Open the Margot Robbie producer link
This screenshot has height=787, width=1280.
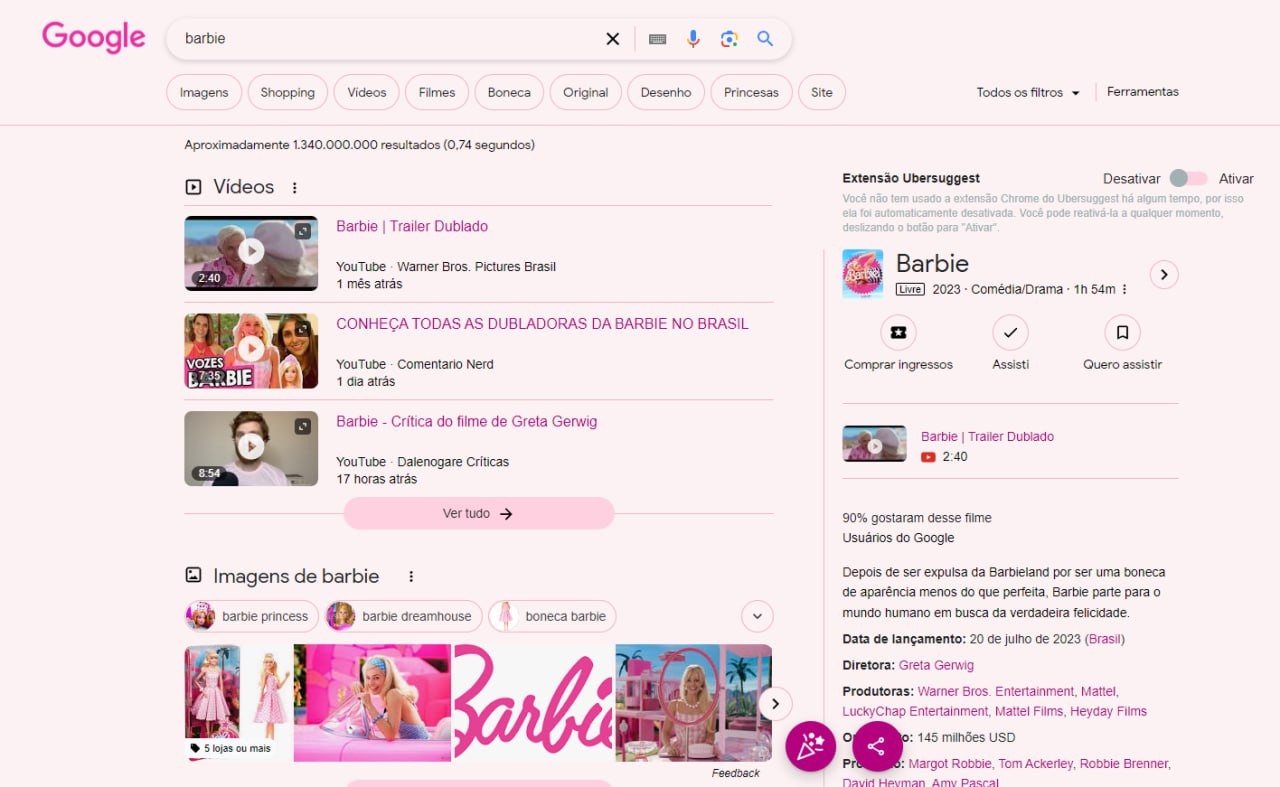(950, 763)
